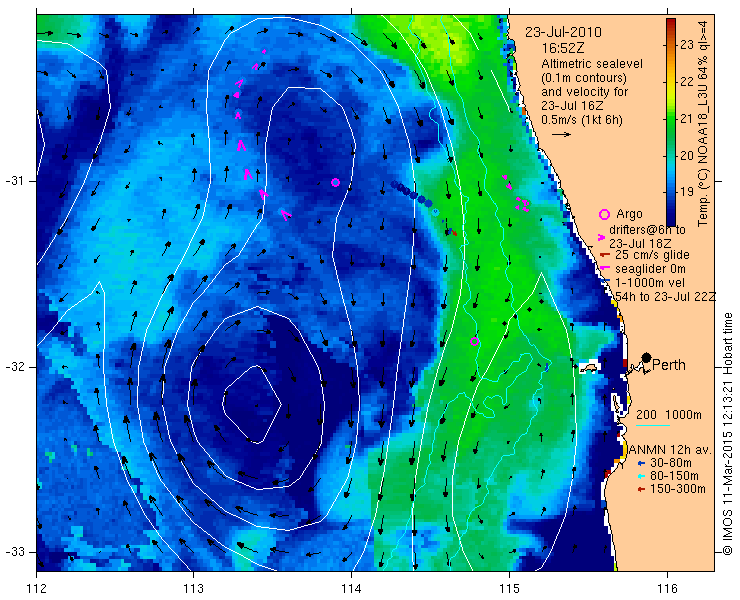Click the black Perth location dot
Viewport: 740px width, 600px height.
click(647, 357)
